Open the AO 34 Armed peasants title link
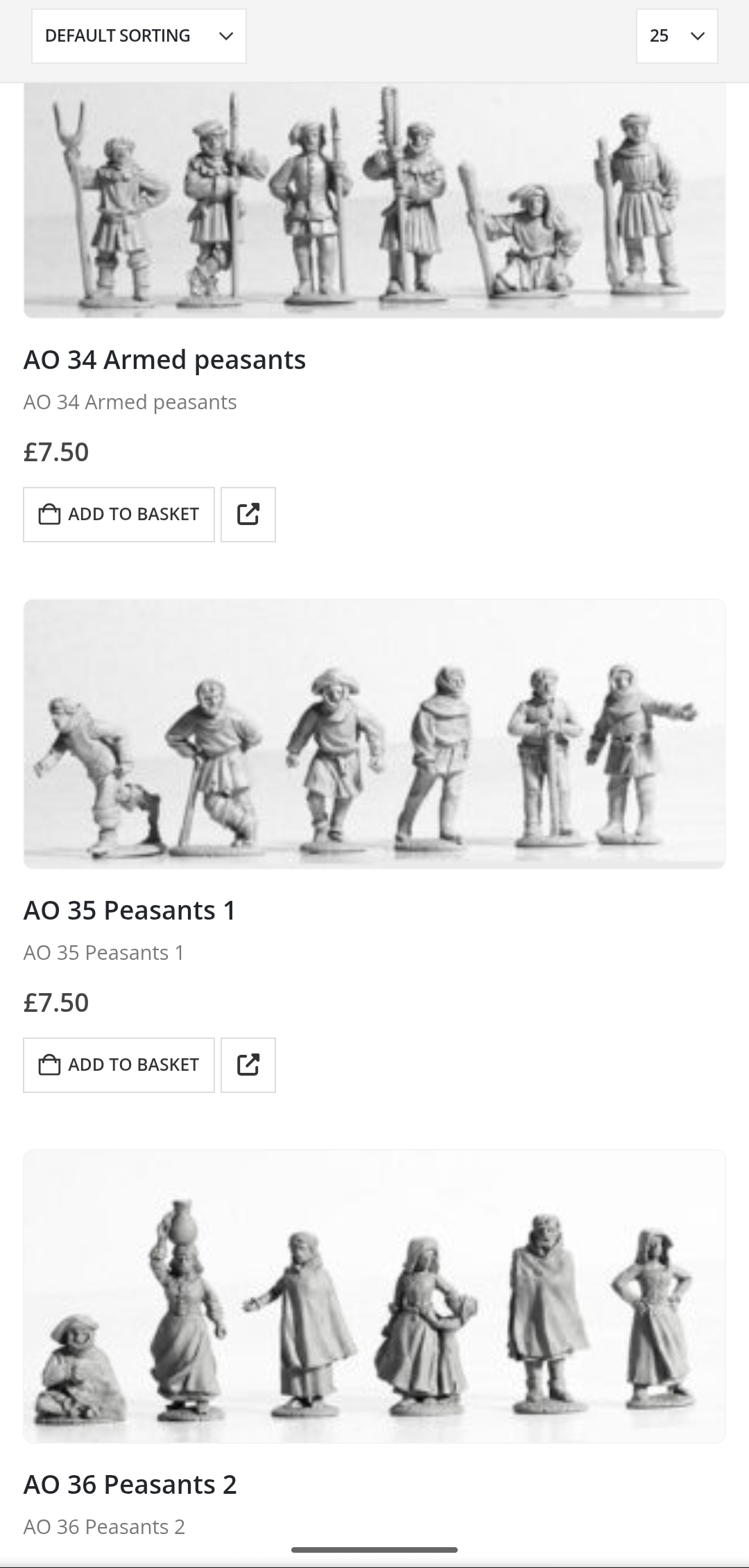The image size is (749, 1568). [164, 360]
